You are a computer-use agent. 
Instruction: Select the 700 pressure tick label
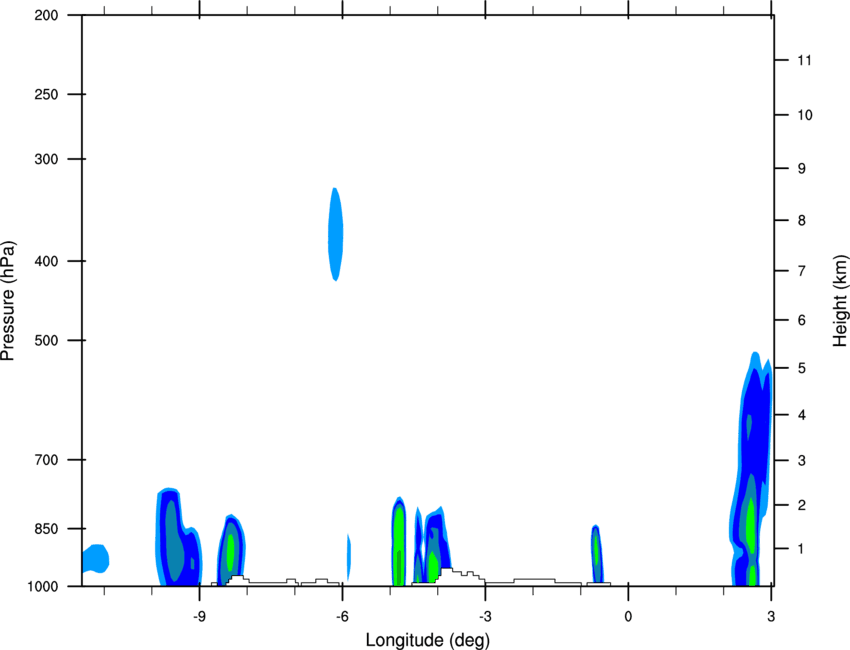(46, 460)
